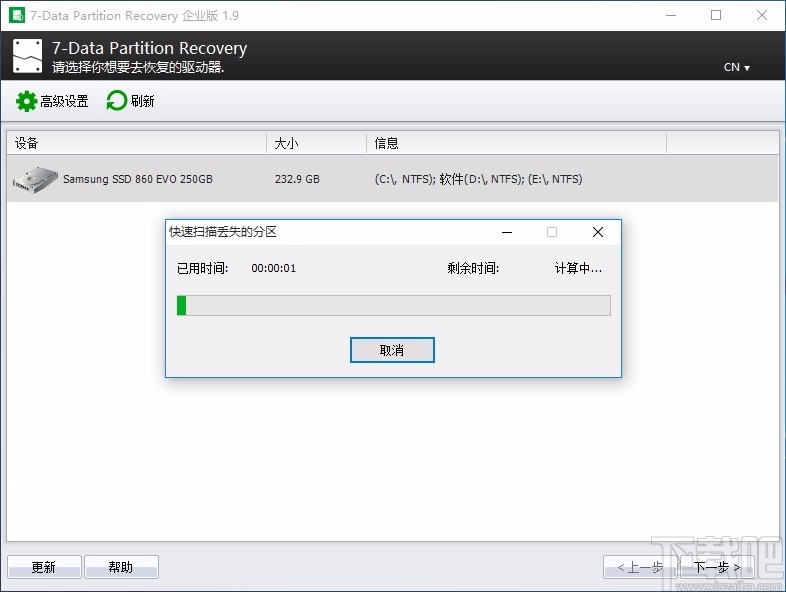Proceed with 下一步> button

(717, 567)
